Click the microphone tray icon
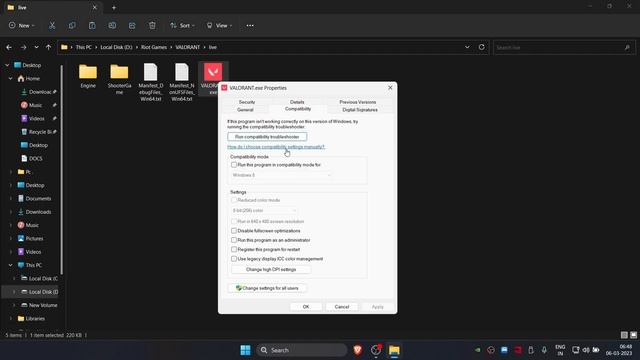640x360 pixels. (x=544, y=350)
